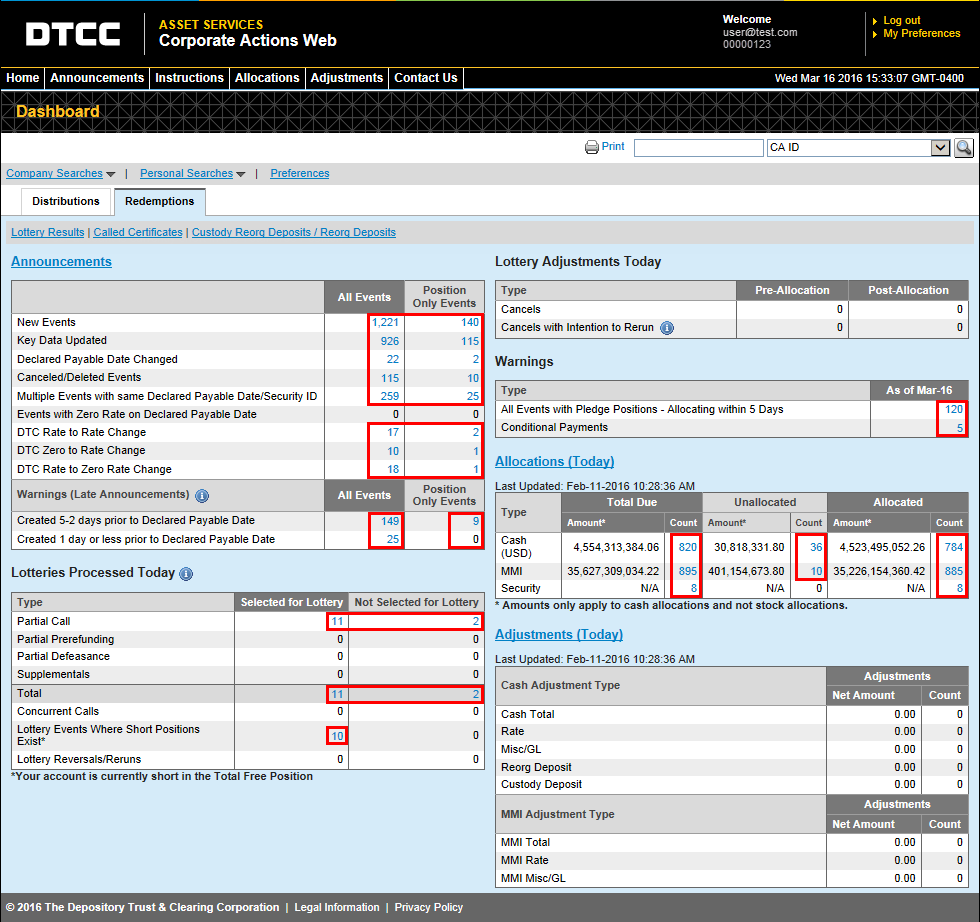Click the search magnifier icon
This screenshot has width=980, height=922.
tap(963, 148)
